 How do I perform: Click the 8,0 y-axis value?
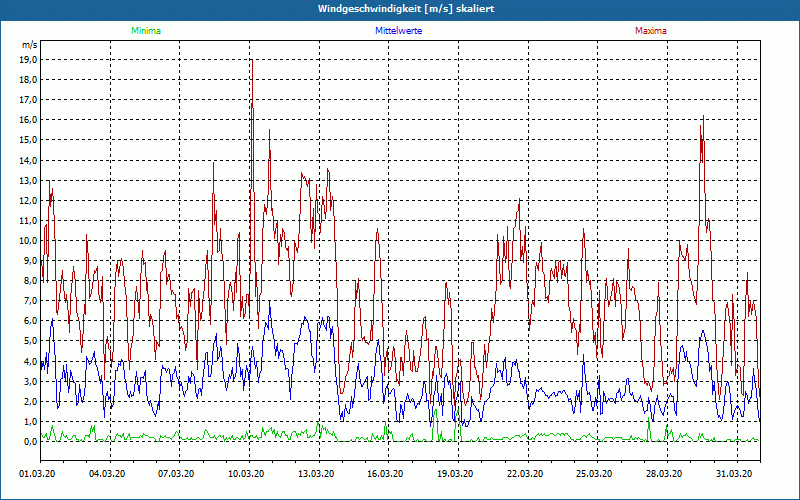pos(31,281)
